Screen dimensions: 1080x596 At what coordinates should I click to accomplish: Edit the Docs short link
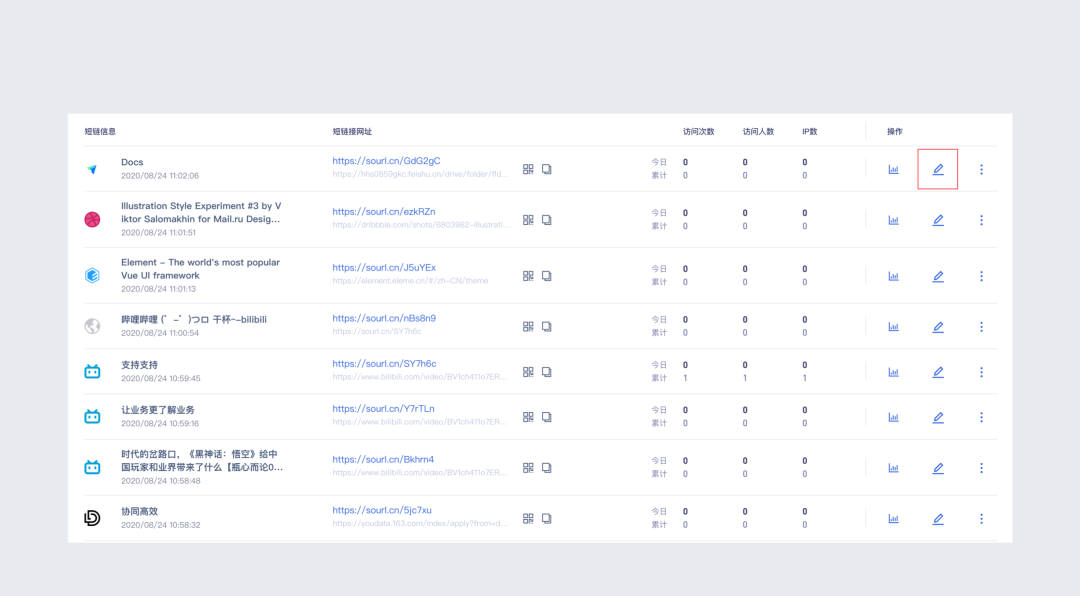point(938,169)
